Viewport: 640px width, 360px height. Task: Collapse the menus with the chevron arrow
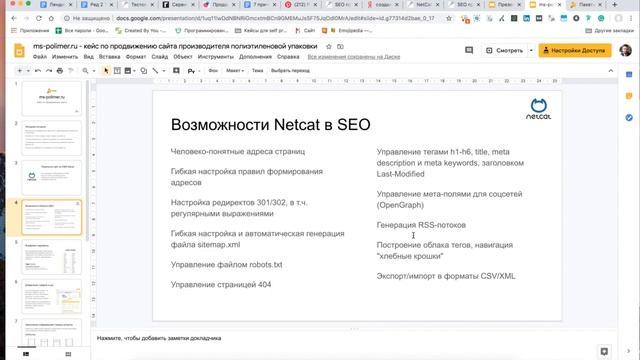pos(611,71)
